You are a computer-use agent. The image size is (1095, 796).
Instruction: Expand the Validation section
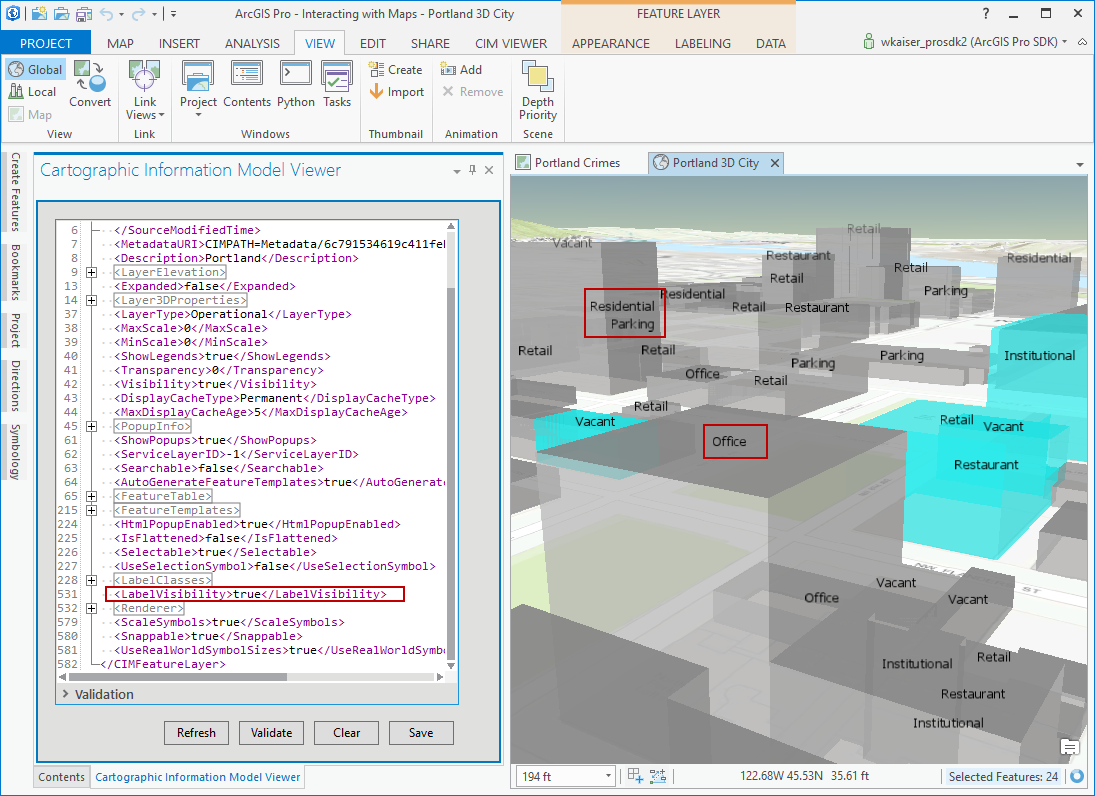66,694
